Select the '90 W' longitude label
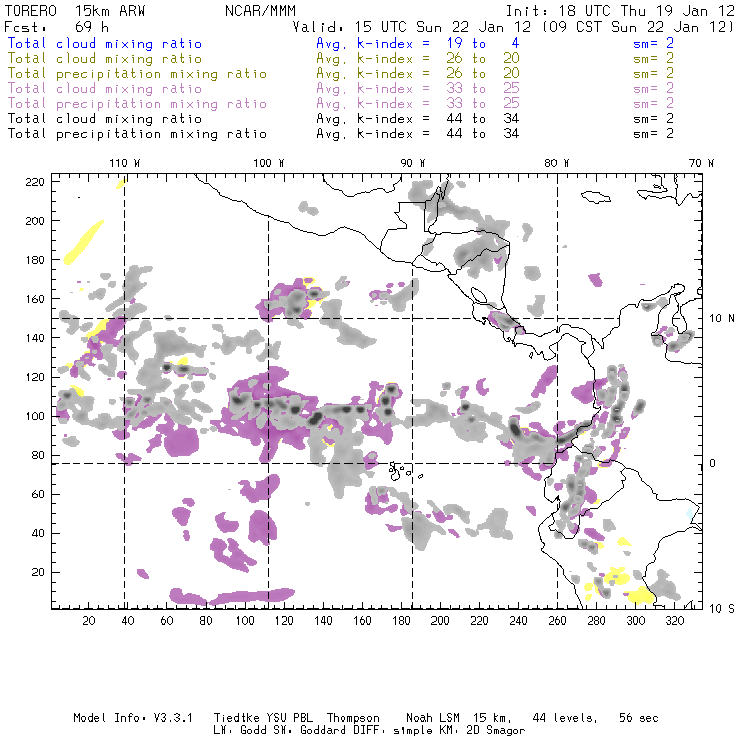 [413, 163]
